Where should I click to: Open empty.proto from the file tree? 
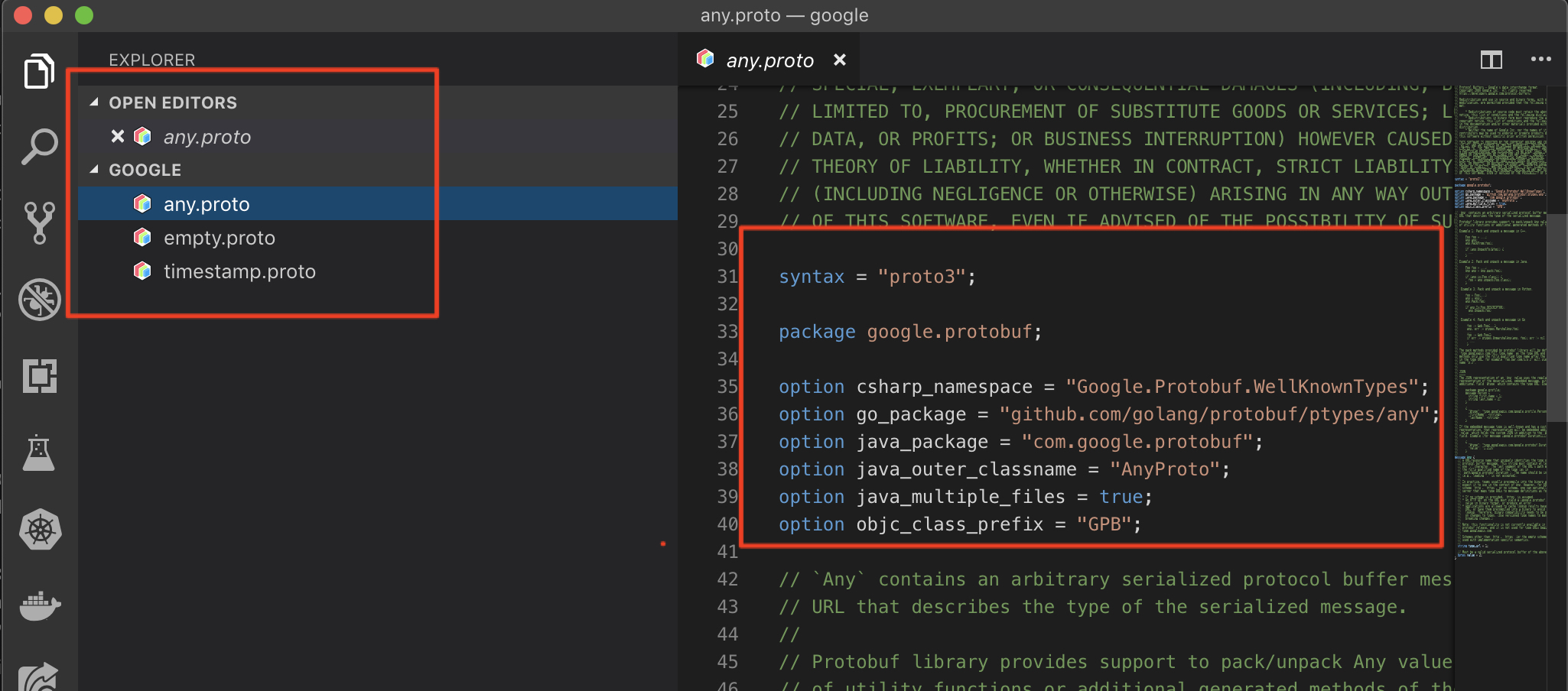219,238
